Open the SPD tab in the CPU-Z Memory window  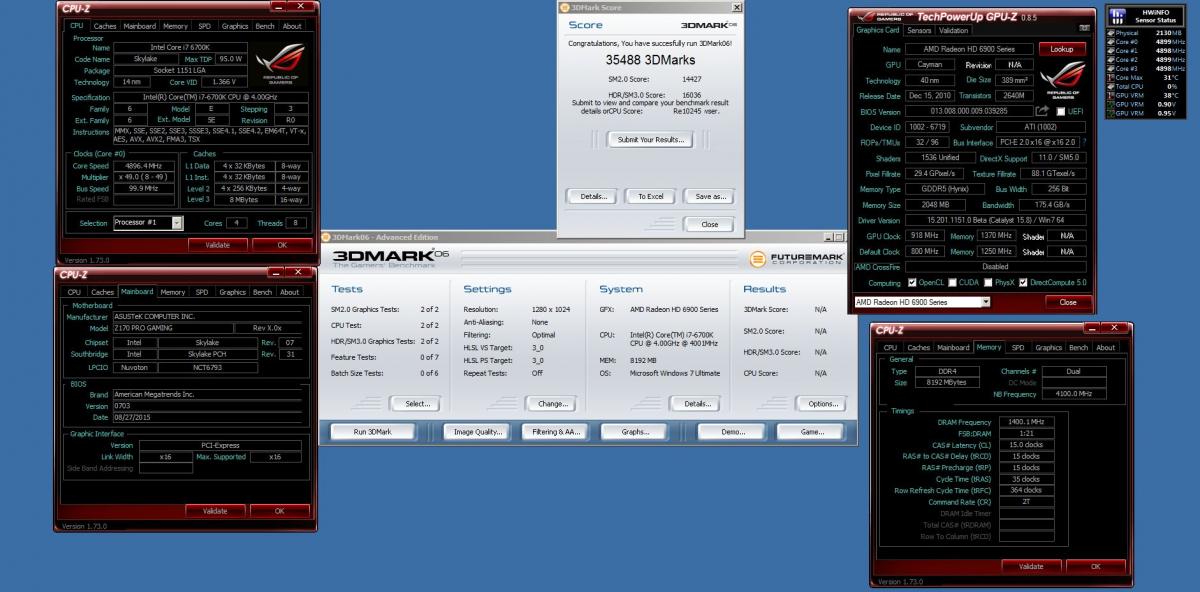click(1018, 347)
